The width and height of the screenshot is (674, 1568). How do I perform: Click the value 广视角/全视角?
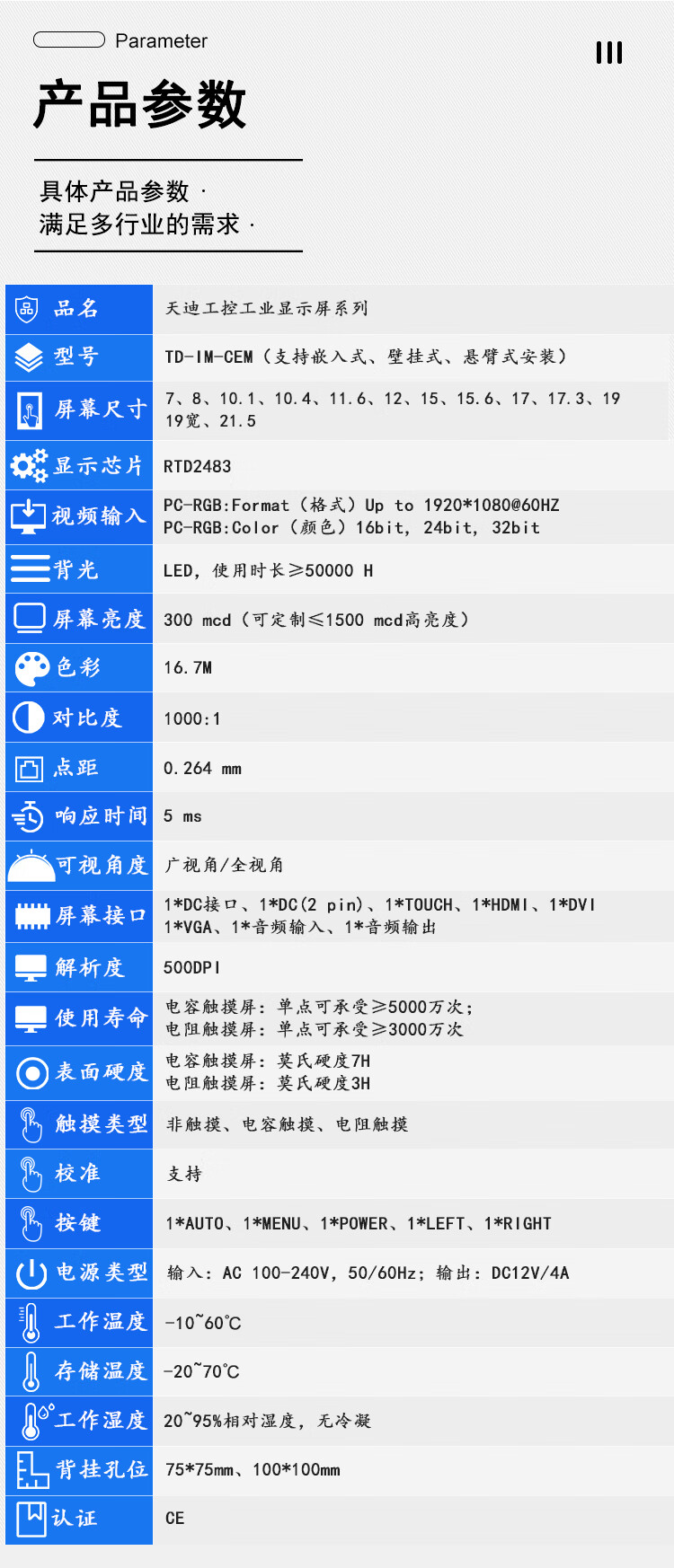[x=224, y=865]
